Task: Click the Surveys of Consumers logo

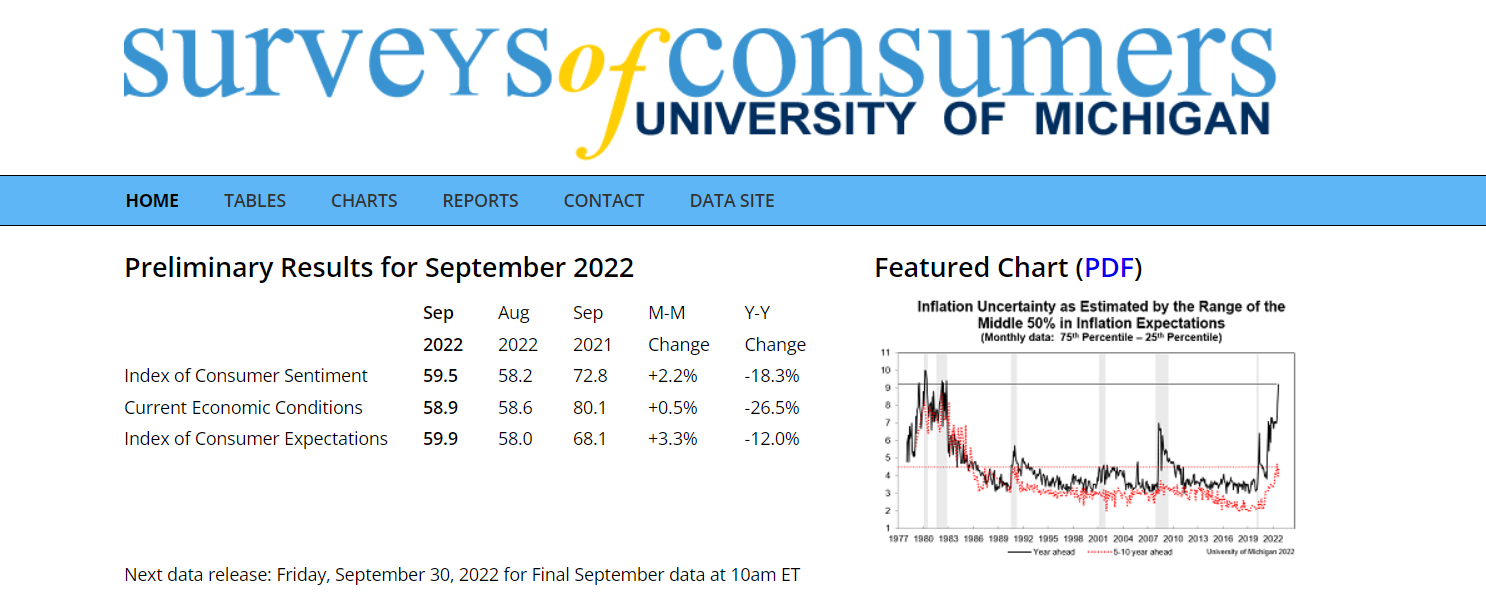Action: tap(698, 80)
